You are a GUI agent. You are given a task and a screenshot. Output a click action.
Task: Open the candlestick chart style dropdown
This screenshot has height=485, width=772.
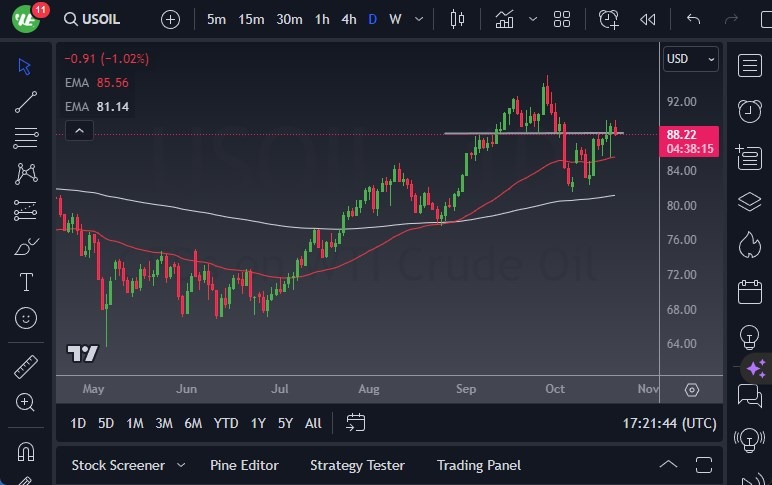(458, 19)
